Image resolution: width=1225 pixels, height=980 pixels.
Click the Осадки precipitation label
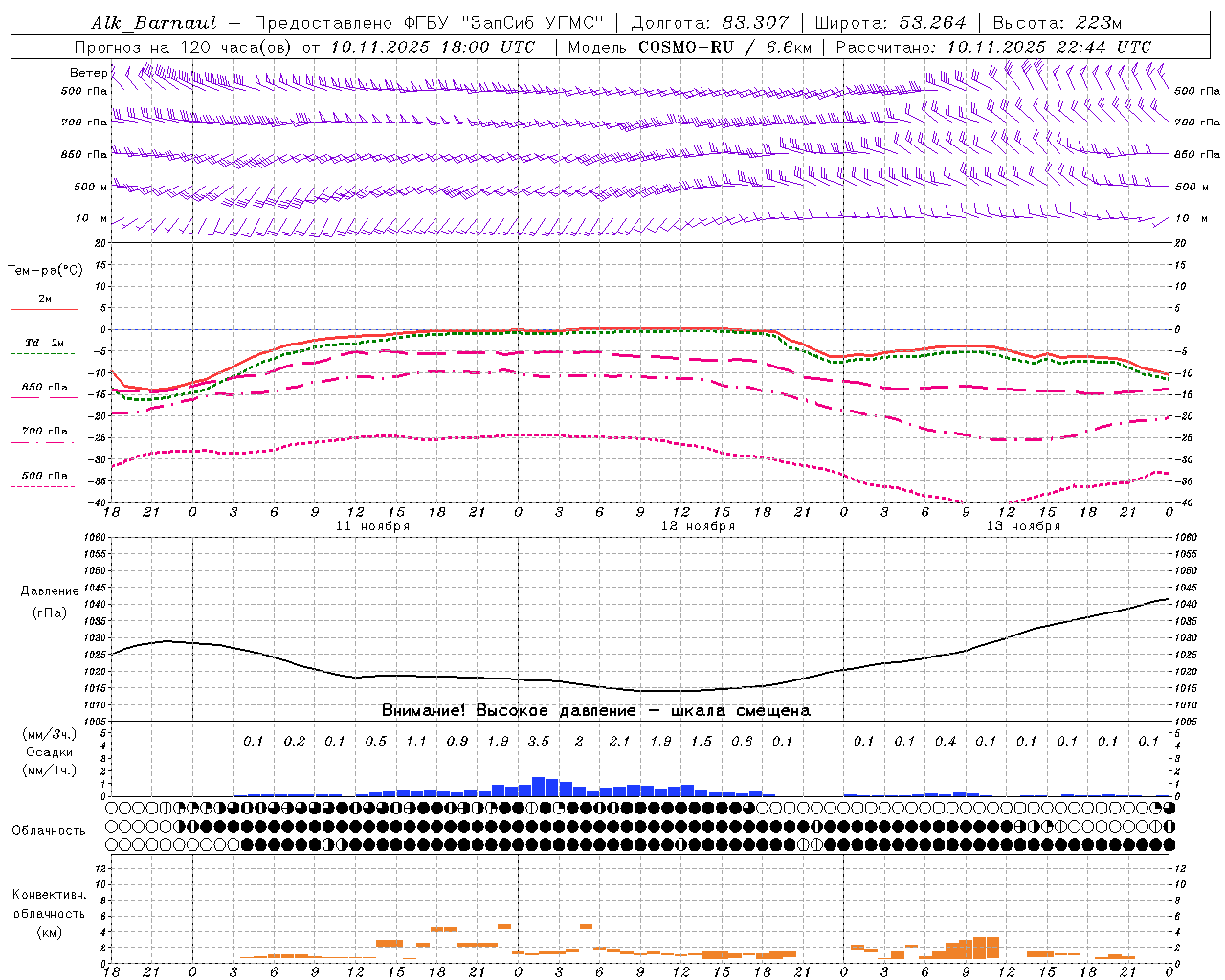(x=49, y=752)
